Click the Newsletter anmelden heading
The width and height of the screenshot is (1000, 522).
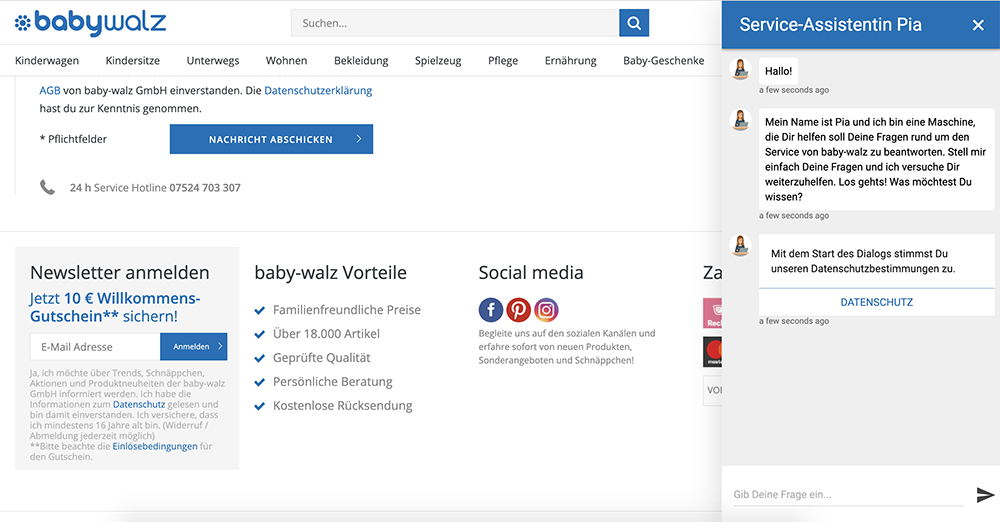coord(120,272)
